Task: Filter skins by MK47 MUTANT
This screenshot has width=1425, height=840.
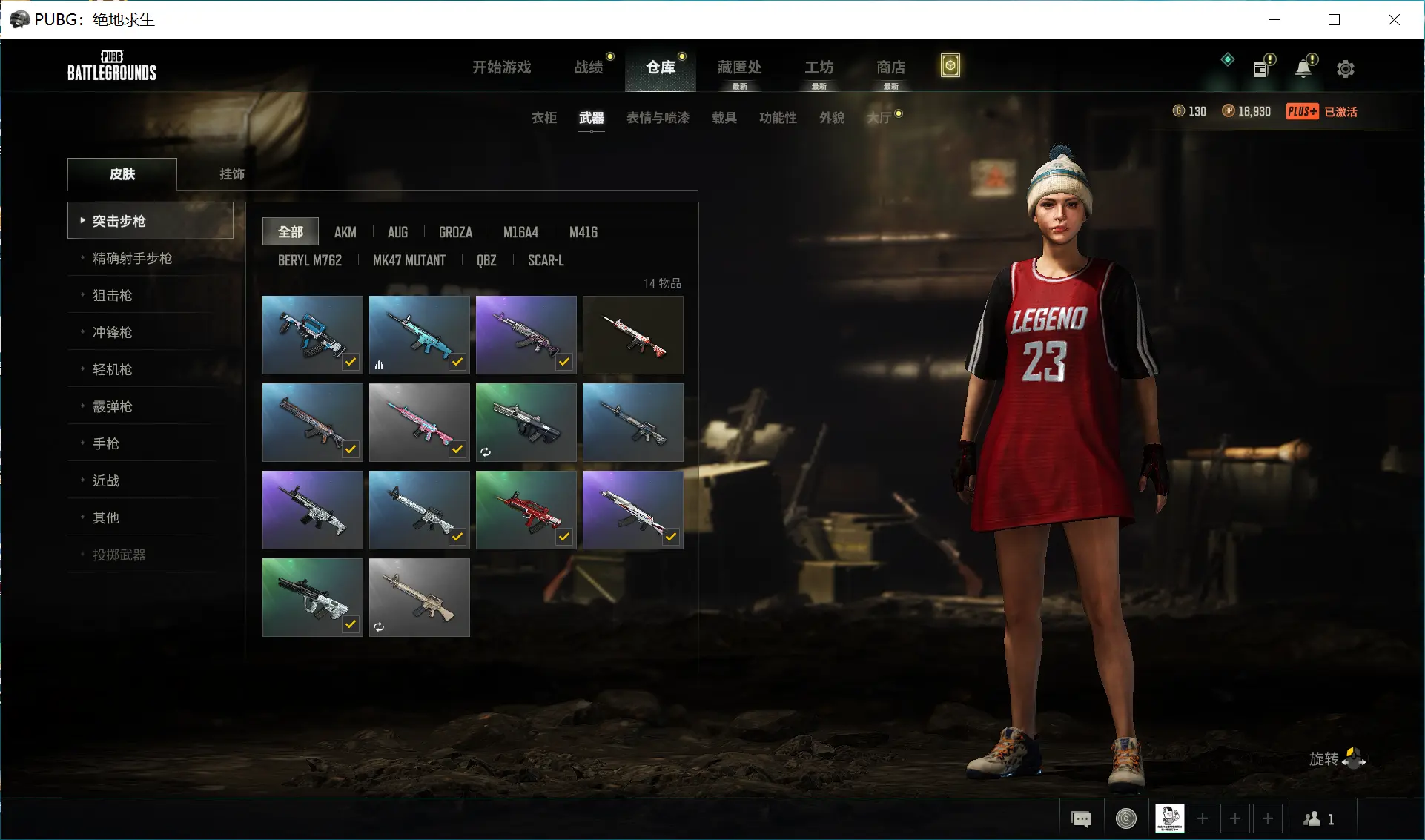Action: [x=409, y=260]
